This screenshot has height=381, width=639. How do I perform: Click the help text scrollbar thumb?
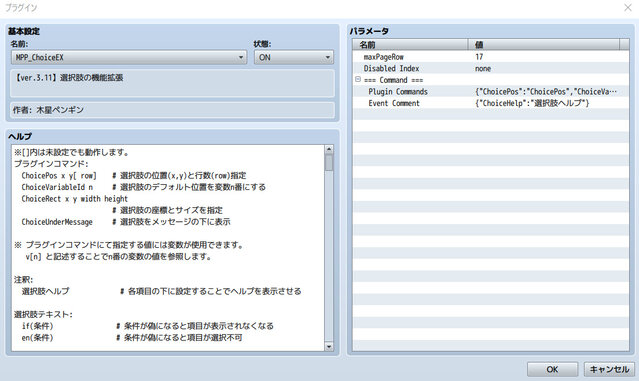329,163
